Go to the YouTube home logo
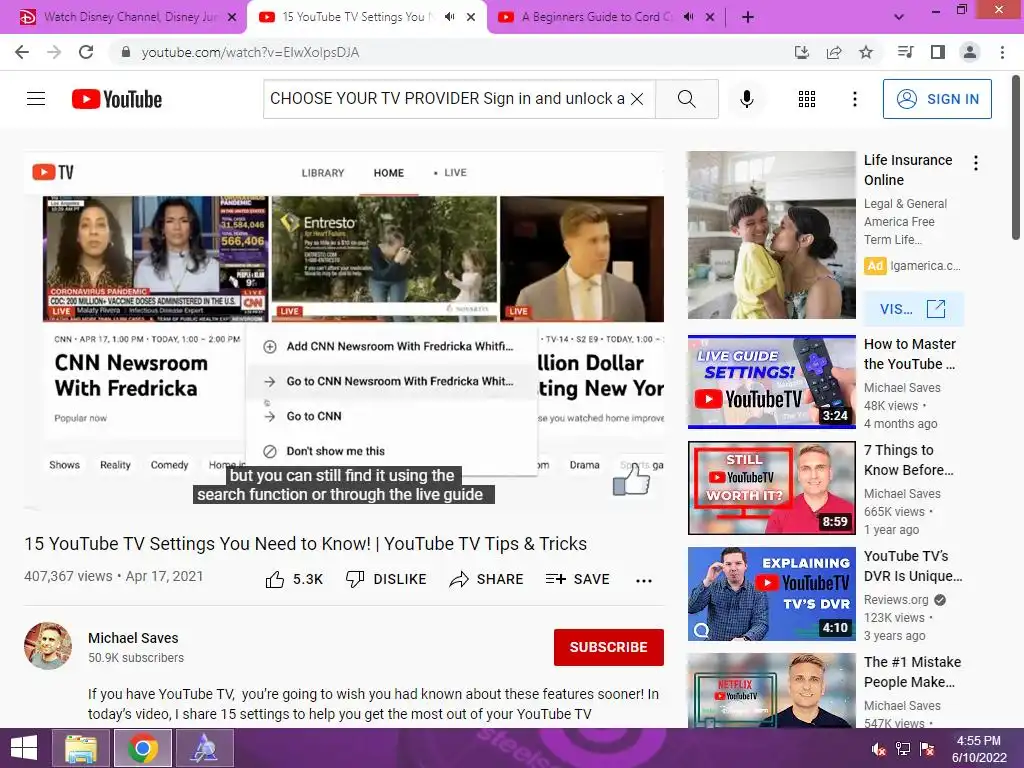1024x768 pixels. tap(117, 99)
